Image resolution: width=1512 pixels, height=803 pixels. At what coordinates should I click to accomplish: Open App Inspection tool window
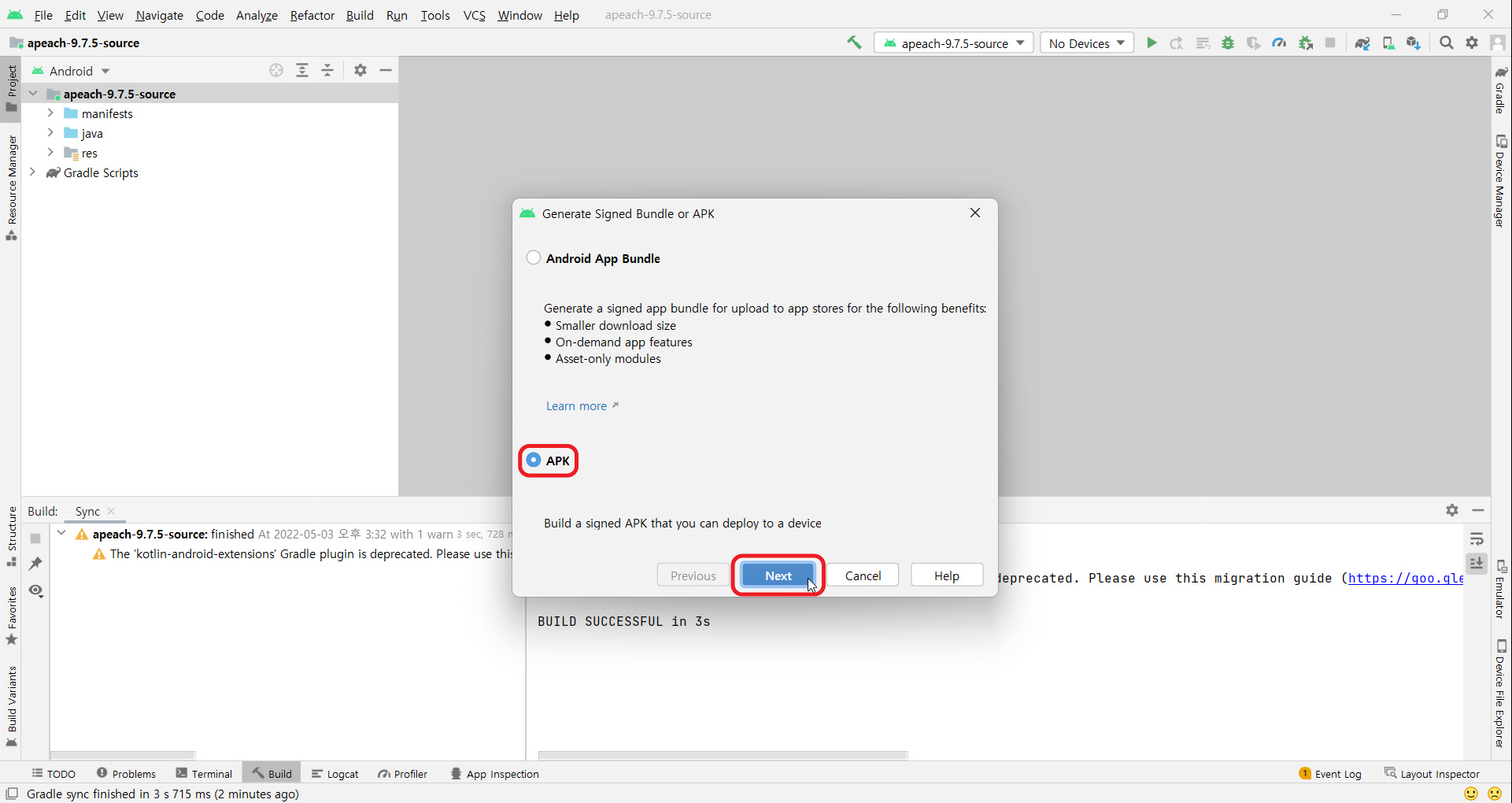(x=494, y=774)
